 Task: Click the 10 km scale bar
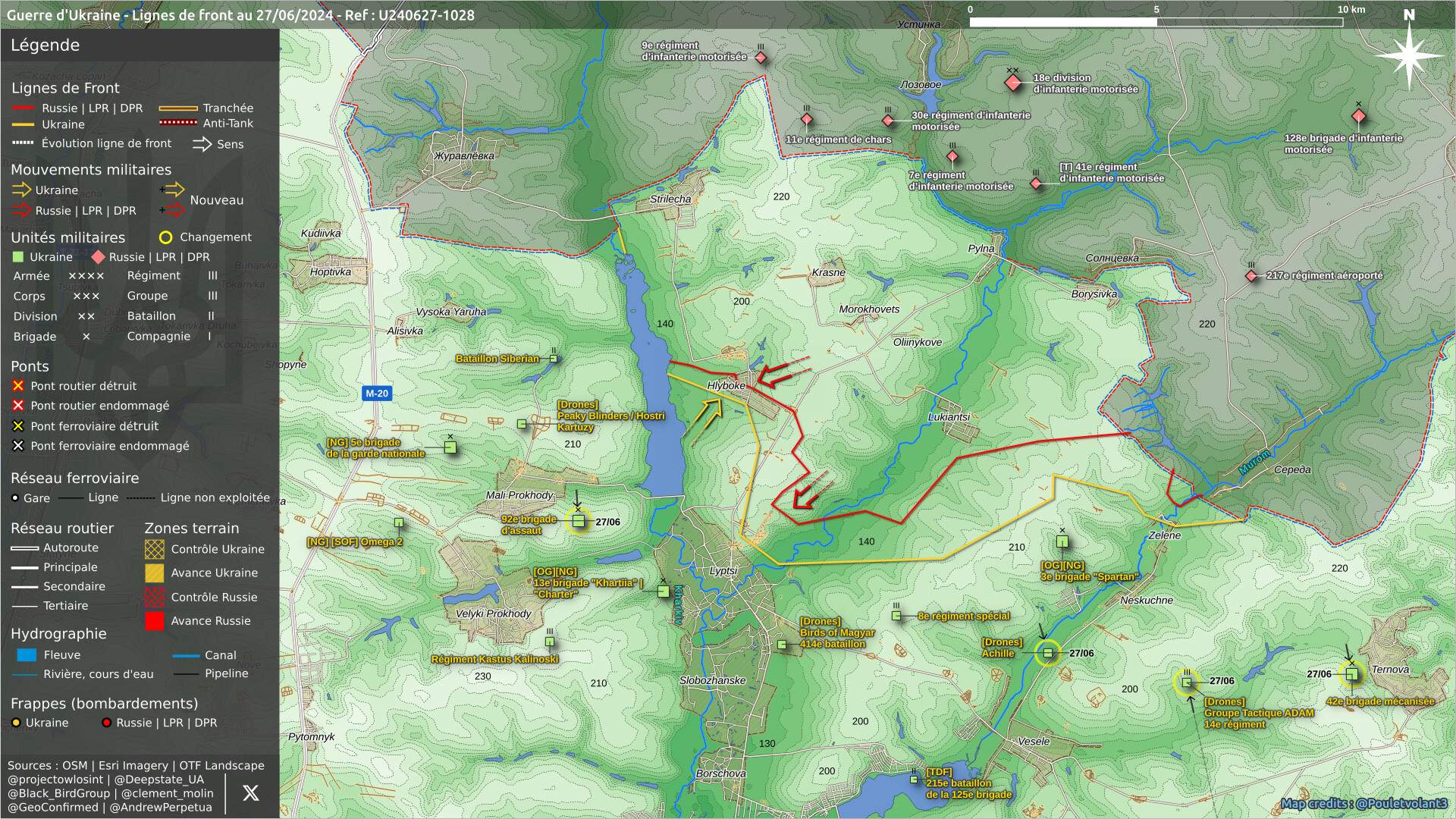pyautogui.click(x=1156, y=22)
